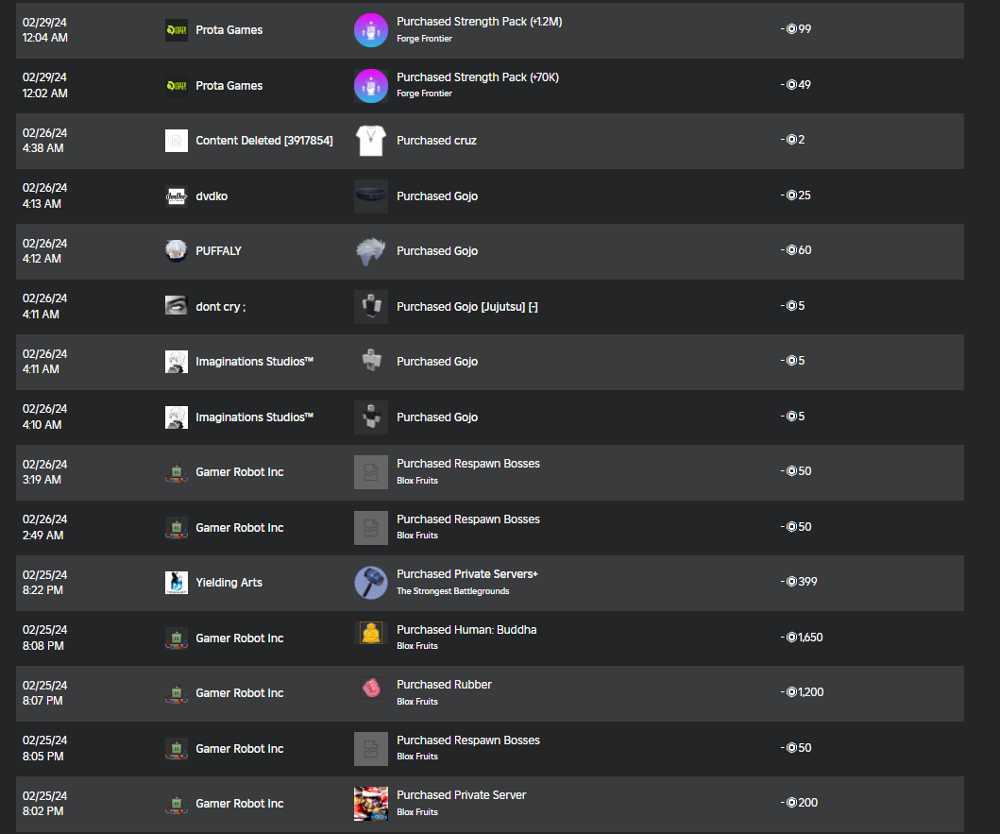The width and height of the screenshot is (1000, 834).
Task: Click the Purchased cruz description
Action: click(x=436, y=140)
